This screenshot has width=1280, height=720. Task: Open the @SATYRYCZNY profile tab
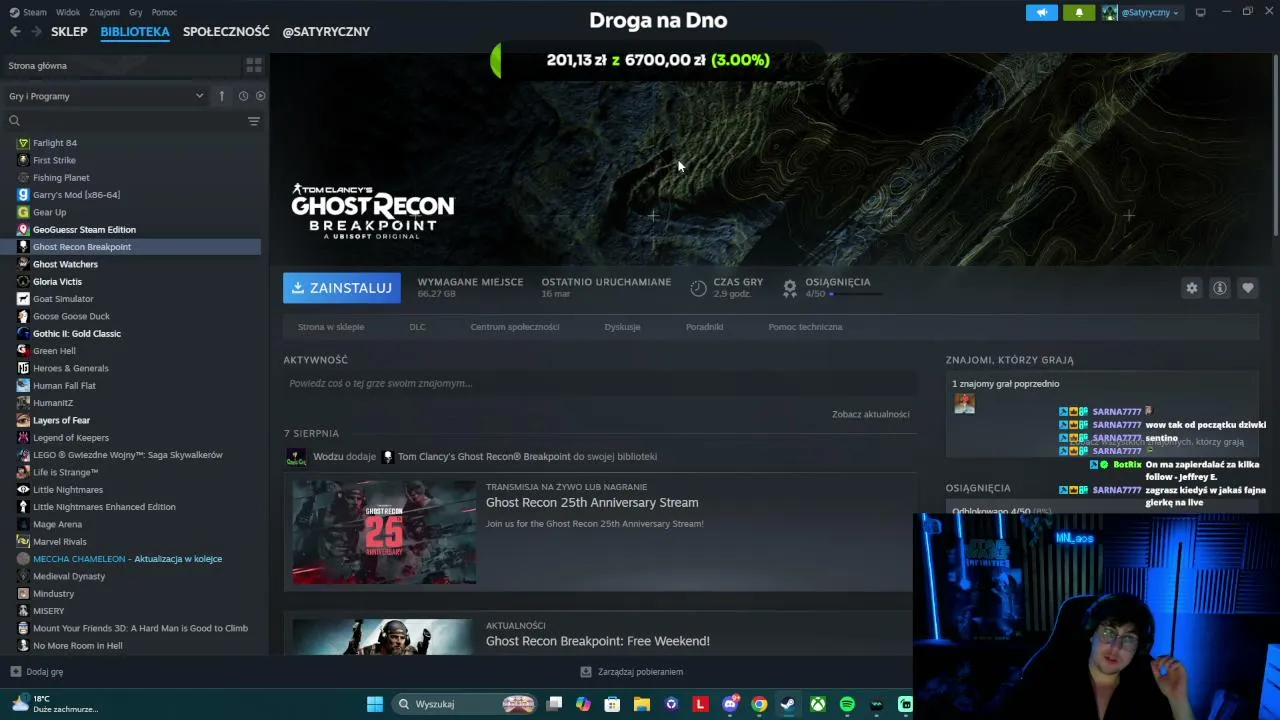[x=326, y=31]
